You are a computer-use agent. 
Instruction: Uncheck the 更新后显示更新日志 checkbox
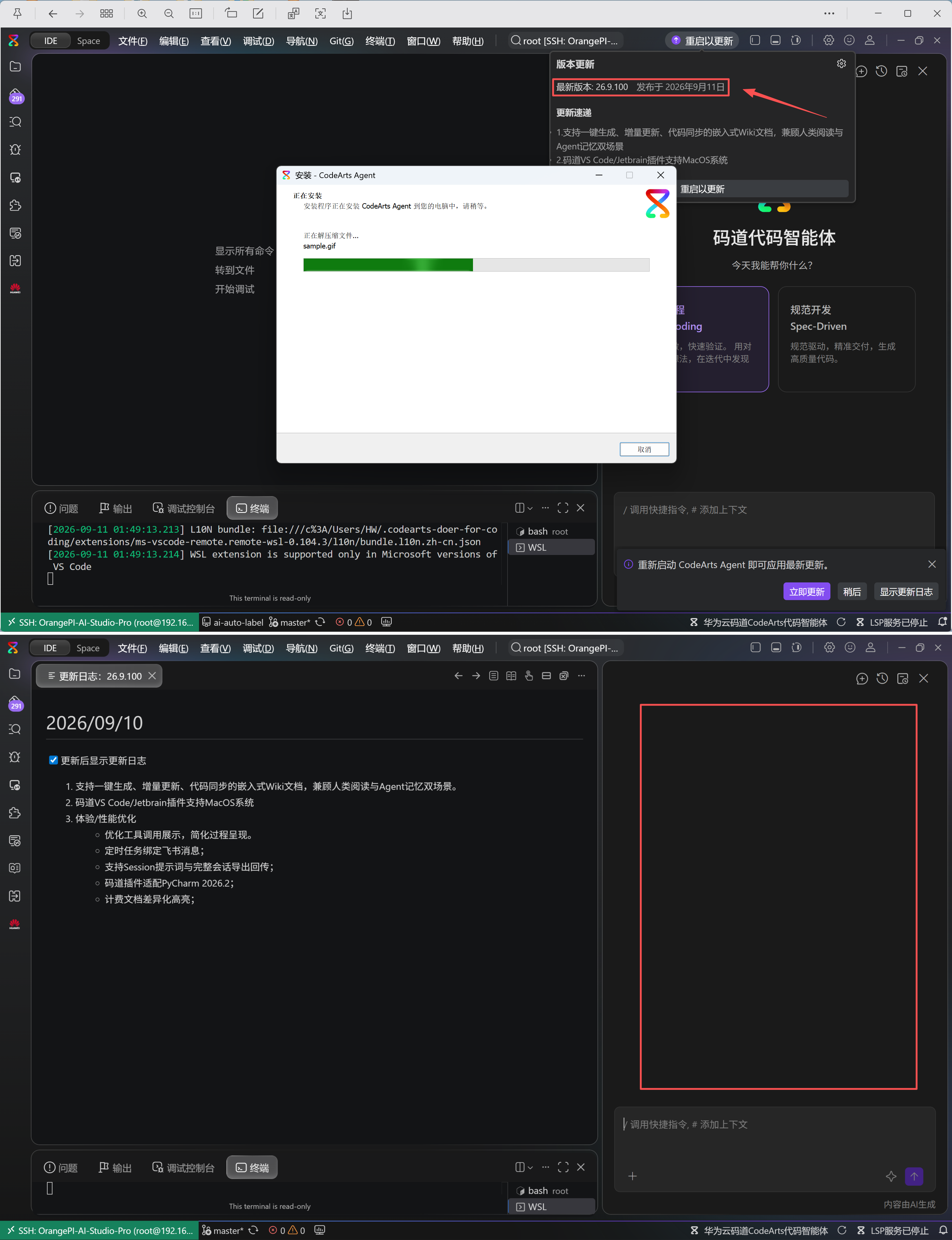(53, 760)
